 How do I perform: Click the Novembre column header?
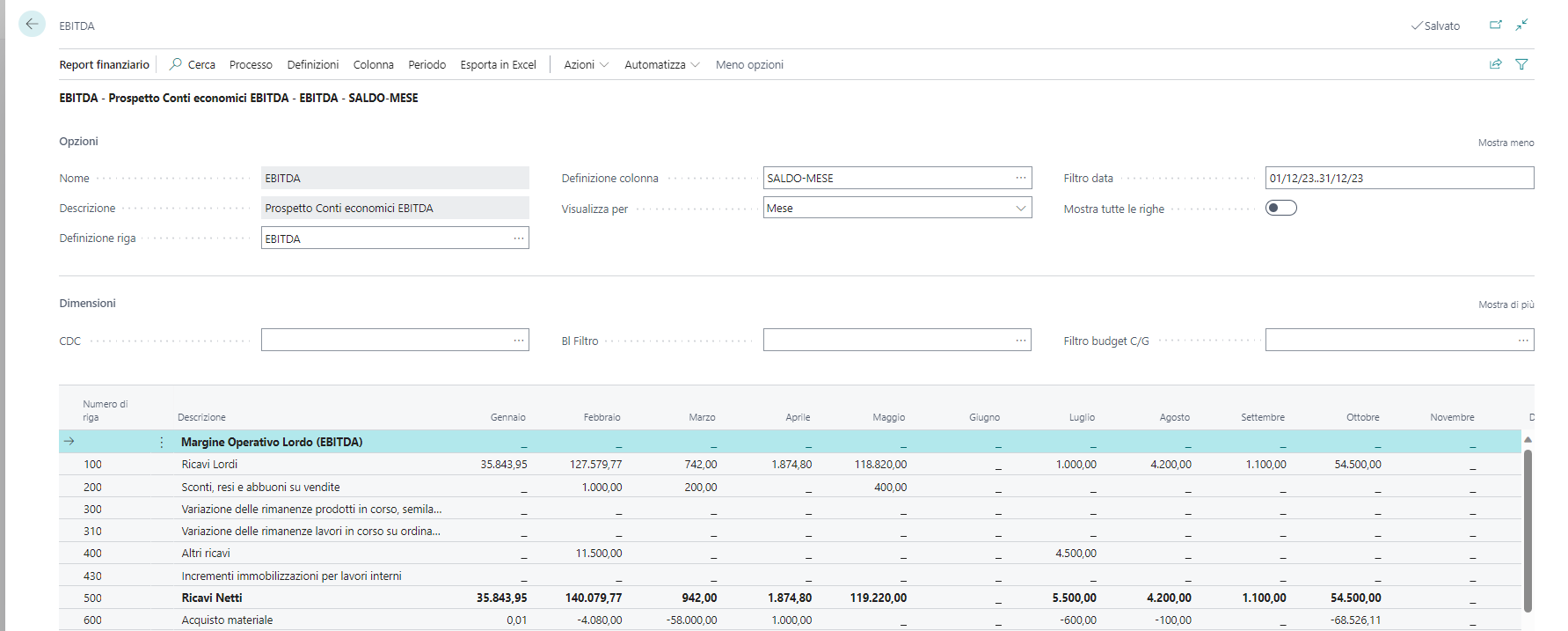click(1452, 417)
